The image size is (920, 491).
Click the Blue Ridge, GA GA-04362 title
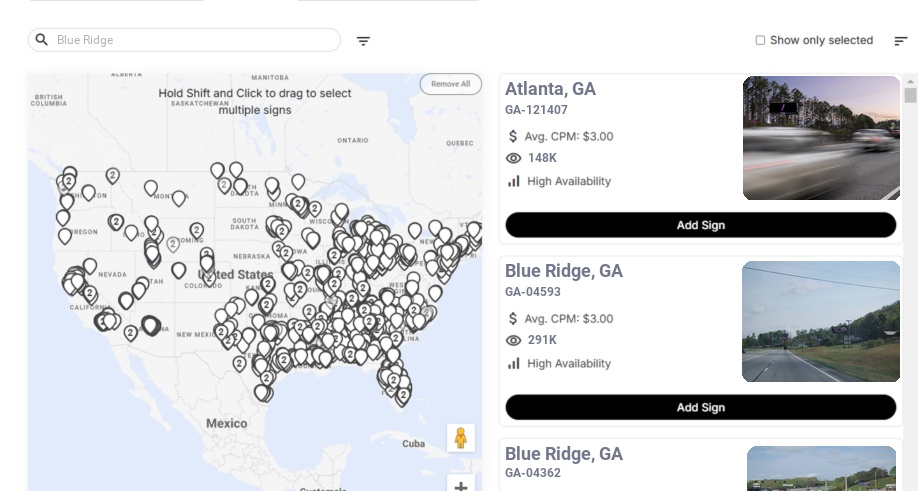(x=563, y=454)
